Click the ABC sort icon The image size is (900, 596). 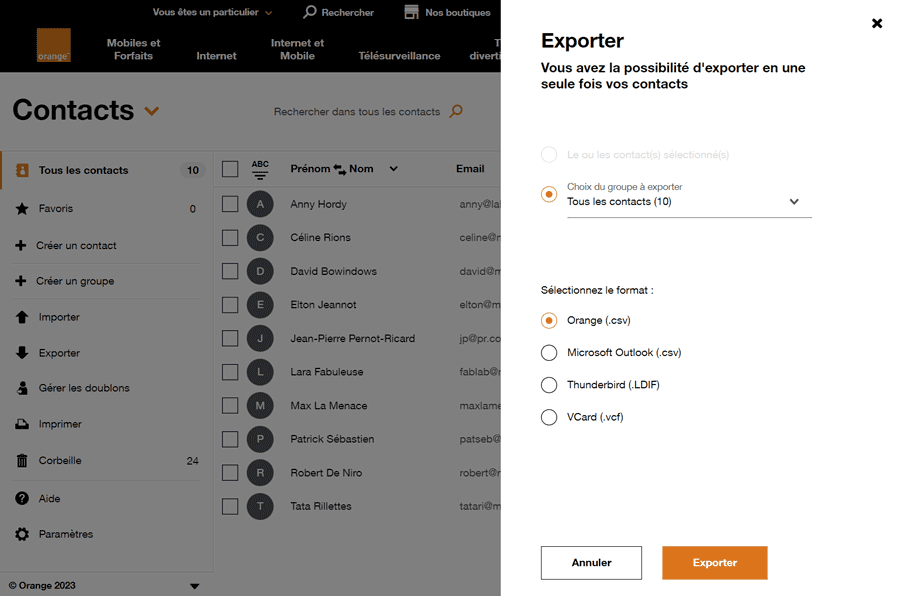[260, 169]
